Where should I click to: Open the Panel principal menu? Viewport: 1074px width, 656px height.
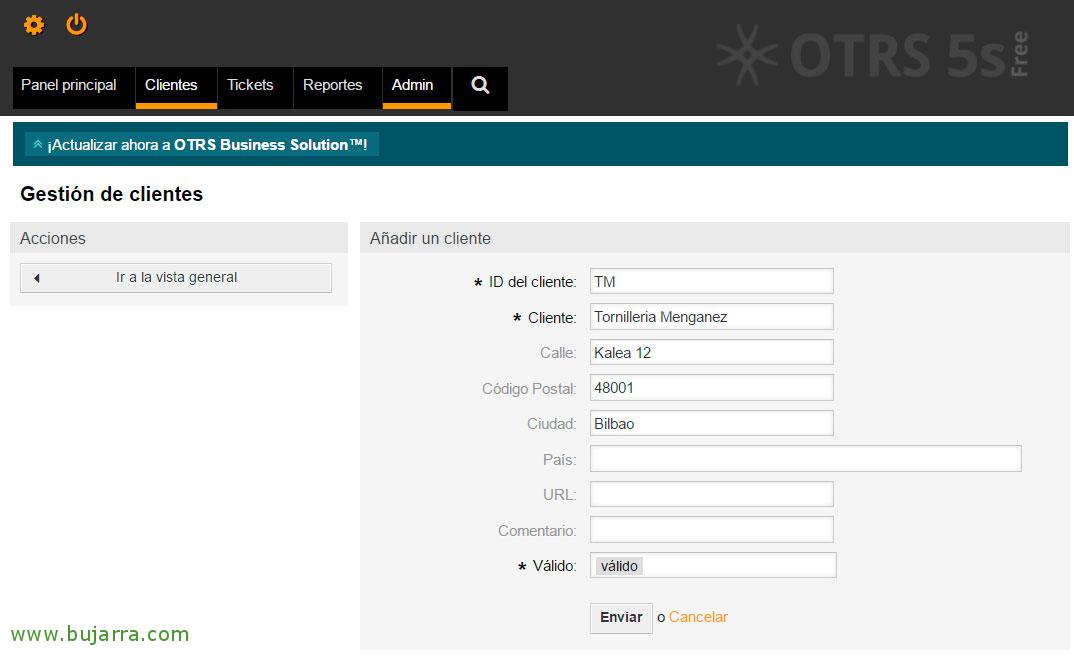click(x=69, y=86)
